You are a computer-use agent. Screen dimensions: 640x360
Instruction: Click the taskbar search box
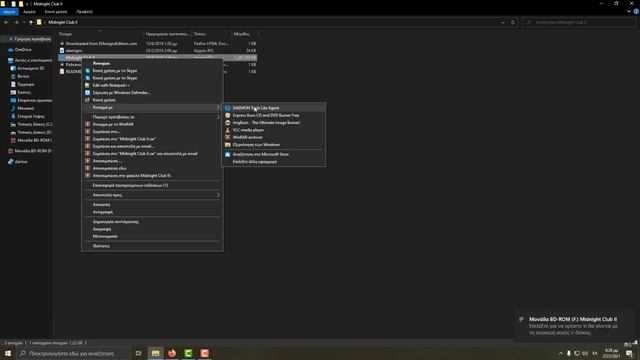coord(73,353)
